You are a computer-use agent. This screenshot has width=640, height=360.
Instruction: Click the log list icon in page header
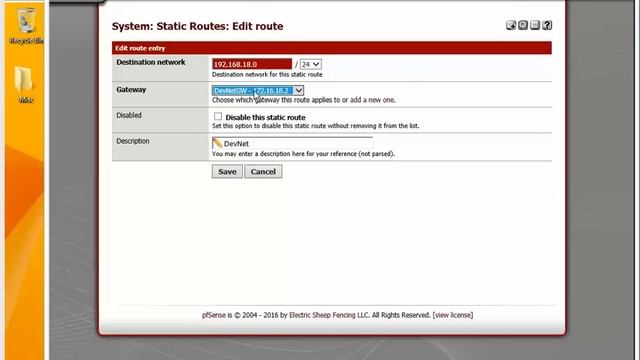click(535, 25)
